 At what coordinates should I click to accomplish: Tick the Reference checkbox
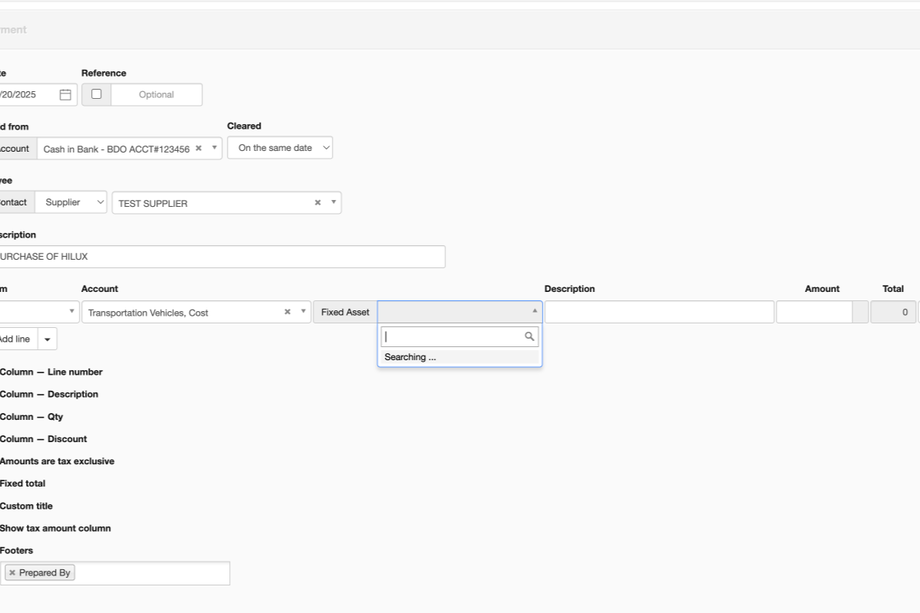tap(96, 94)
